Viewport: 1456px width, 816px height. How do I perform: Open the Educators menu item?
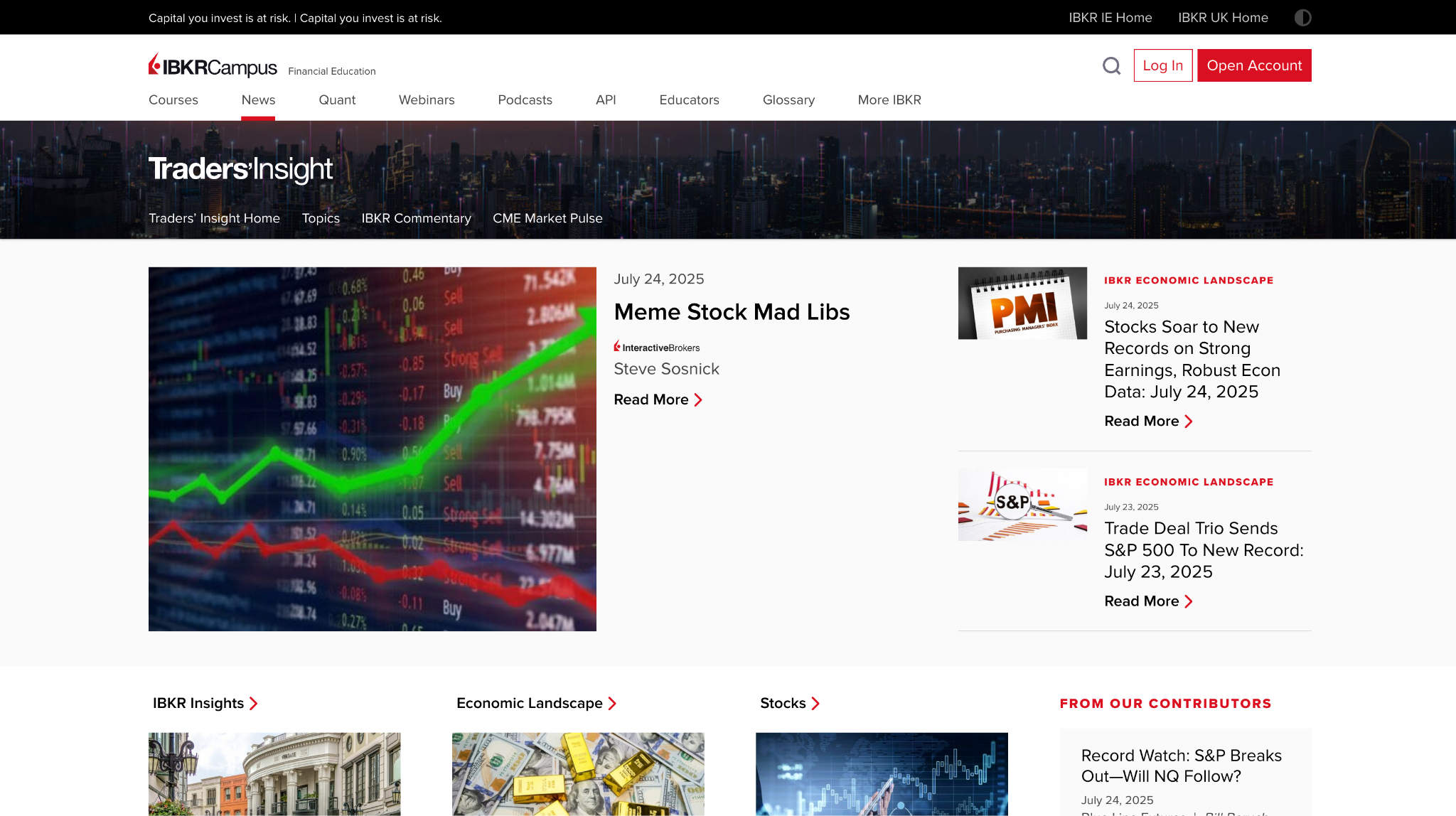689,100
